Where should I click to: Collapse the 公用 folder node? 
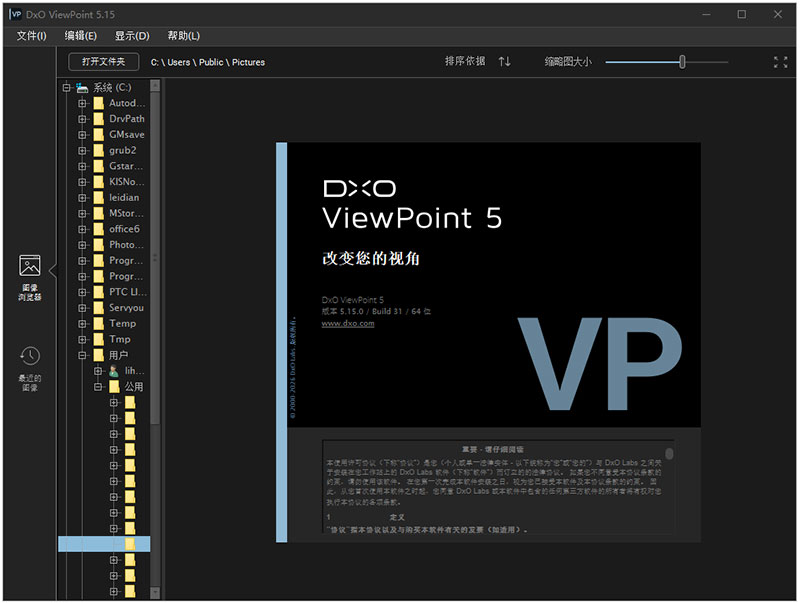[x=98, y=387]
